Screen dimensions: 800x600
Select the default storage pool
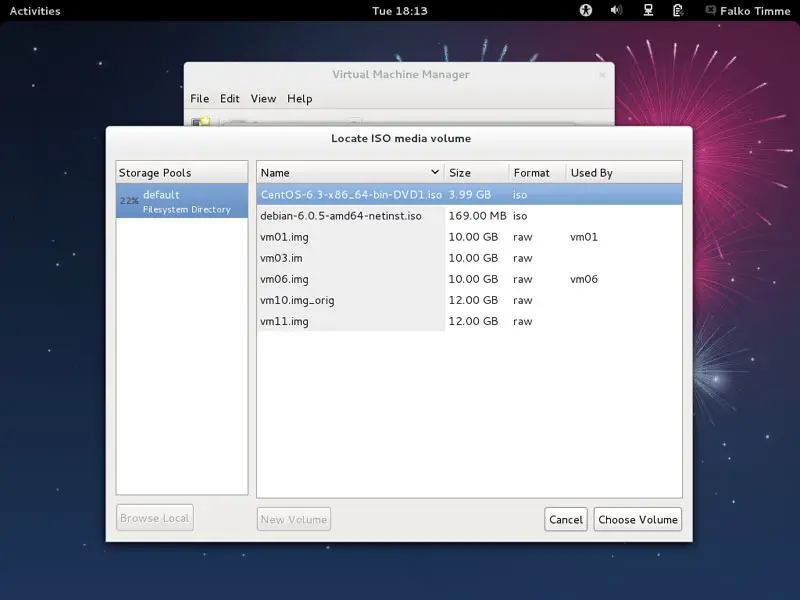pyautogui.click(x=182, y=201)
